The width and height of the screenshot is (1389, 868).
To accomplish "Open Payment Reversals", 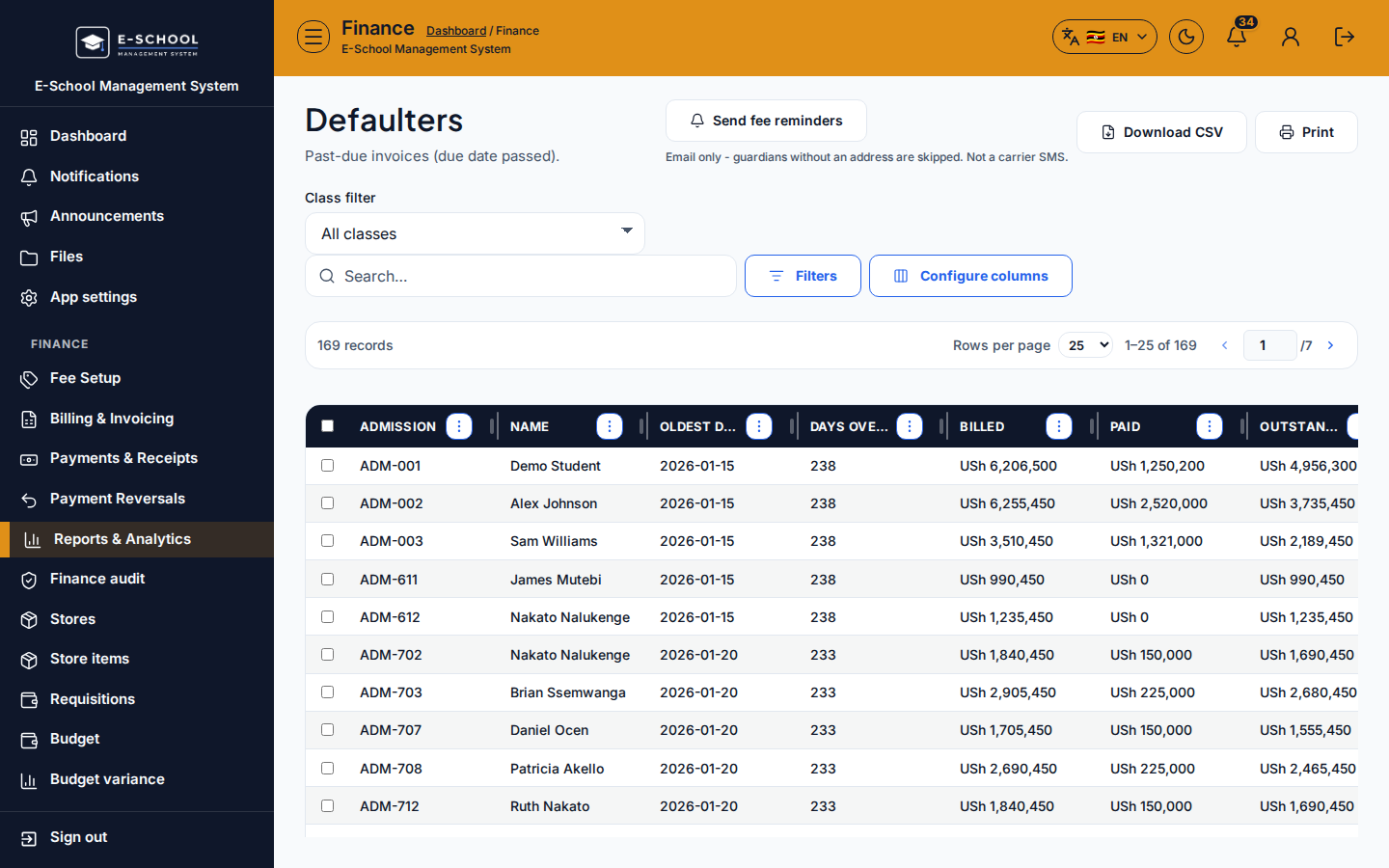I will [x=137, y=499].
